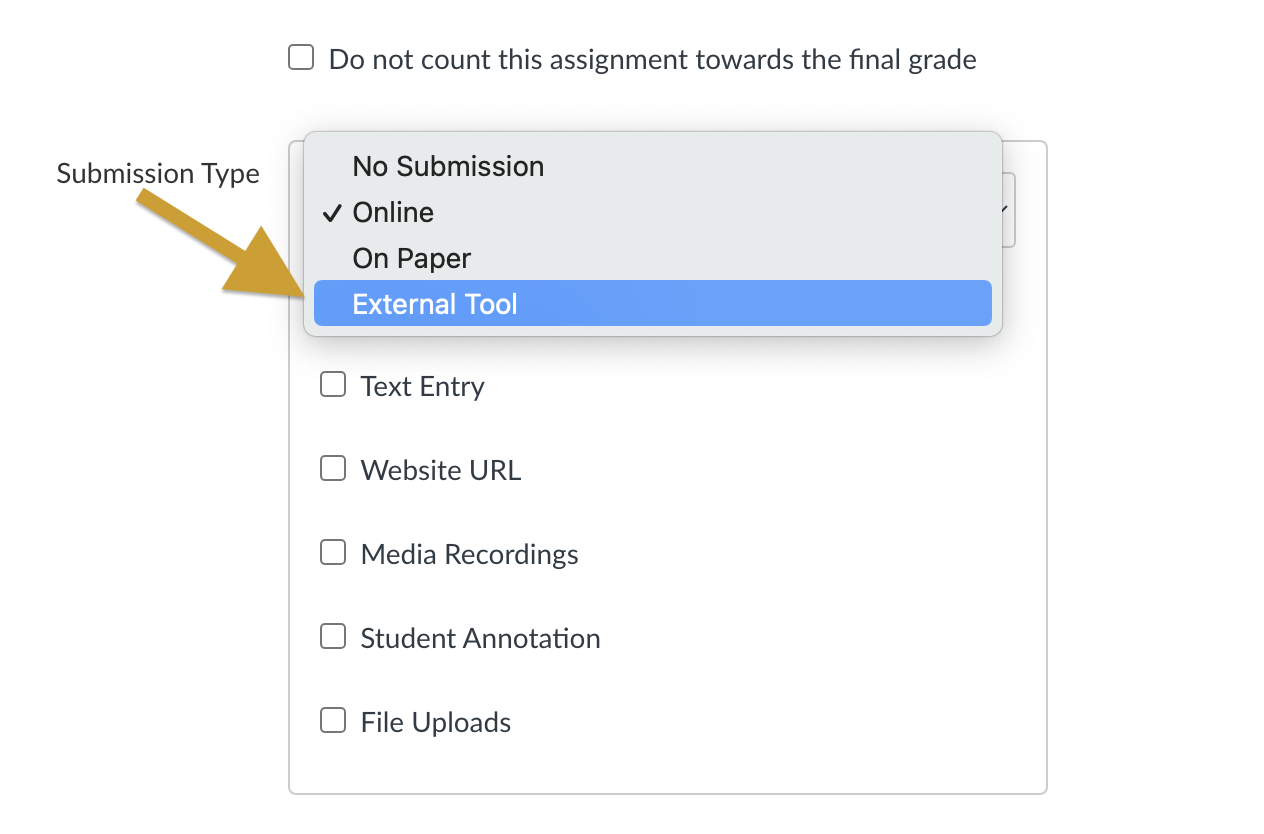Click the 'Do not count this assignment' label text
This screenshot has width=1264, height=834.
[x=652, y=60]
